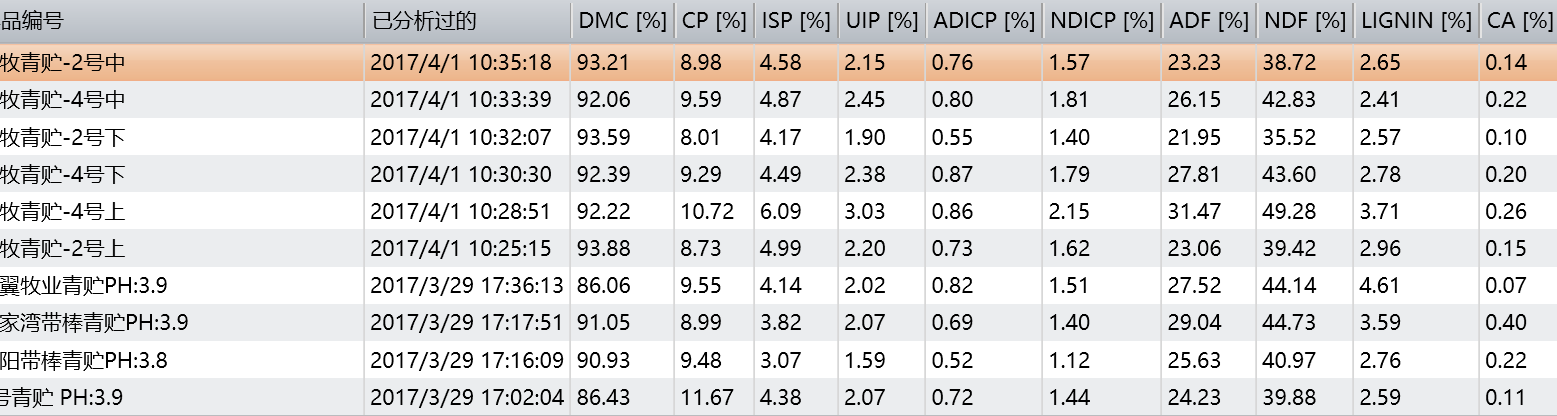Select the ADF [%] column header
Screen dimensions: 1557x416
(1209, 21)
